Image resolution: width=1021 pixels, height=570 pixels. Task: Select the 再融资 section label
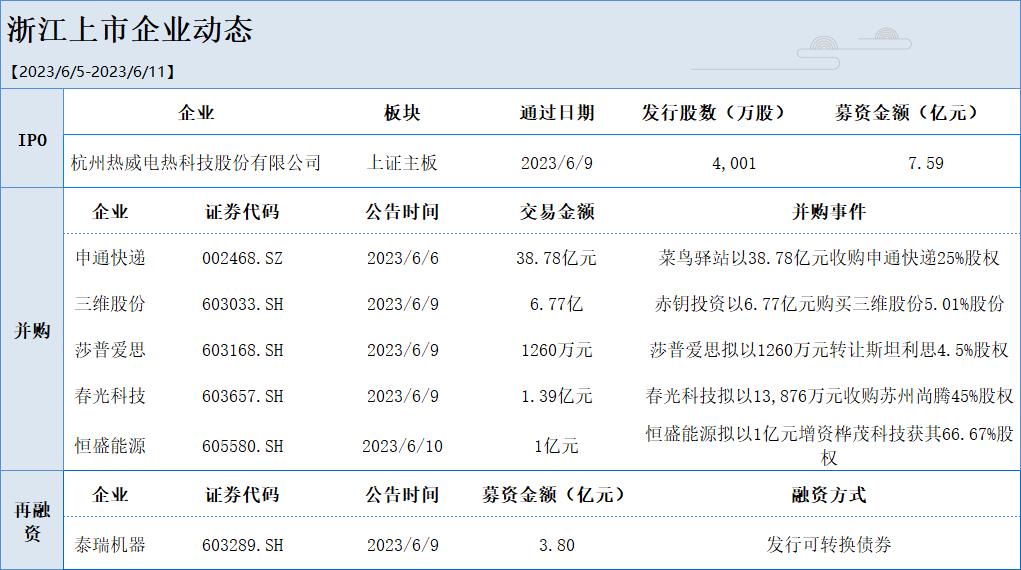click(x=32, y=521)
